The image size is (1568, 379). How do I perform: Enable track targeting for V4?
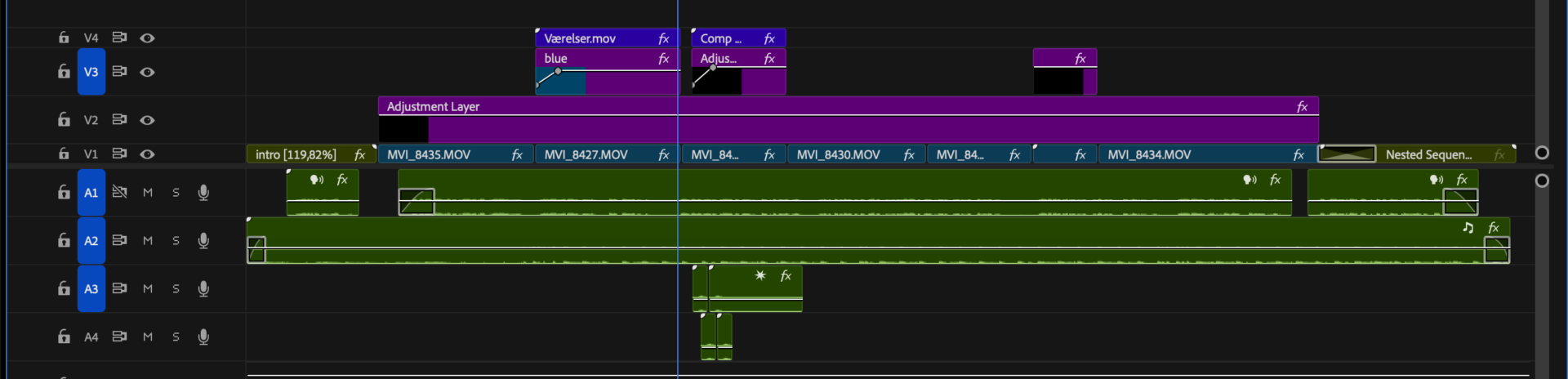point(91,38)
